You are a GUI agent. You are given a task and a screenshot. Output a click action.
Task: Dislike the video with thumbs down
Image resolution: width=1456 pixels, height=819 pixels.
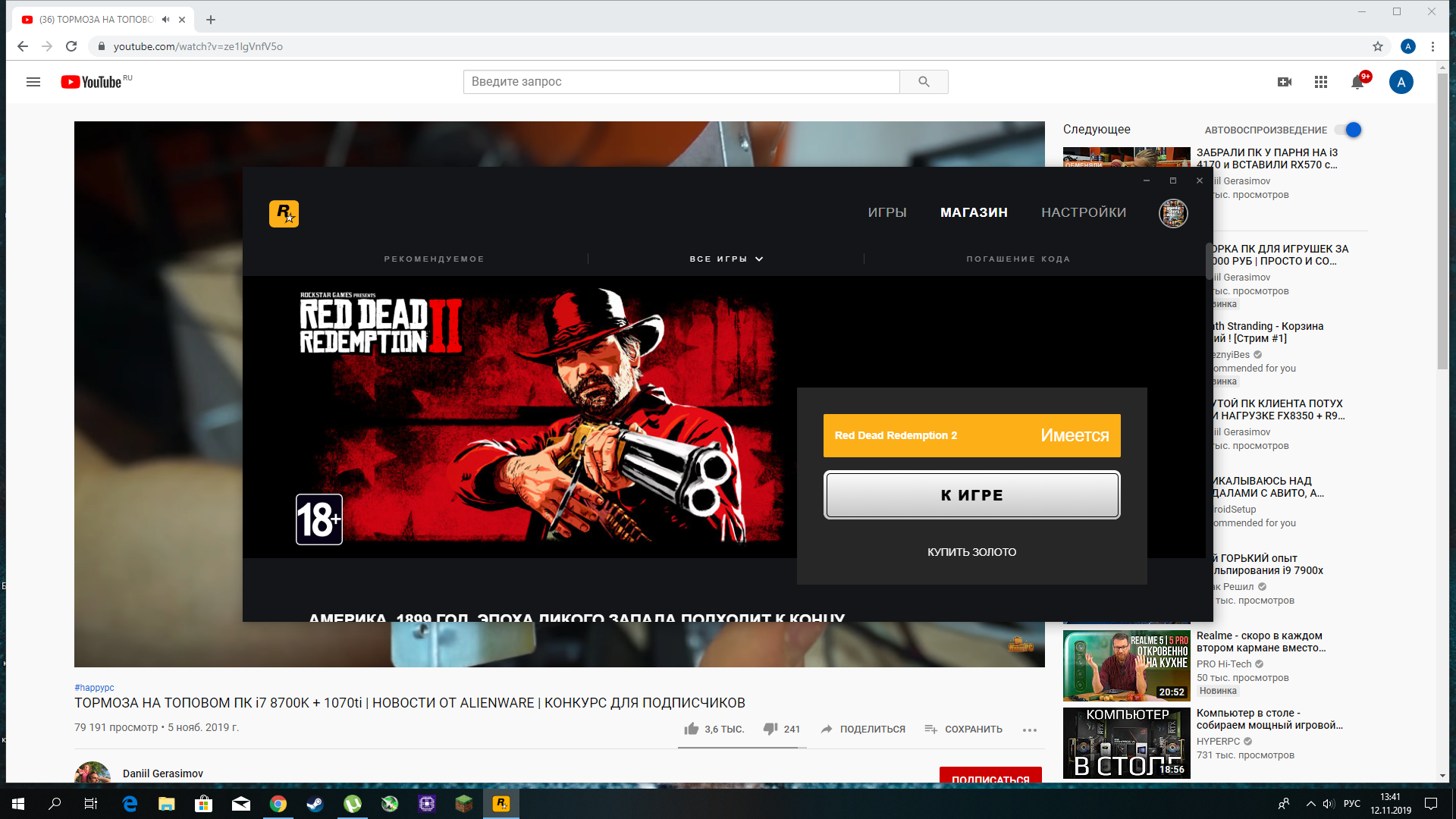pos(770,729)
